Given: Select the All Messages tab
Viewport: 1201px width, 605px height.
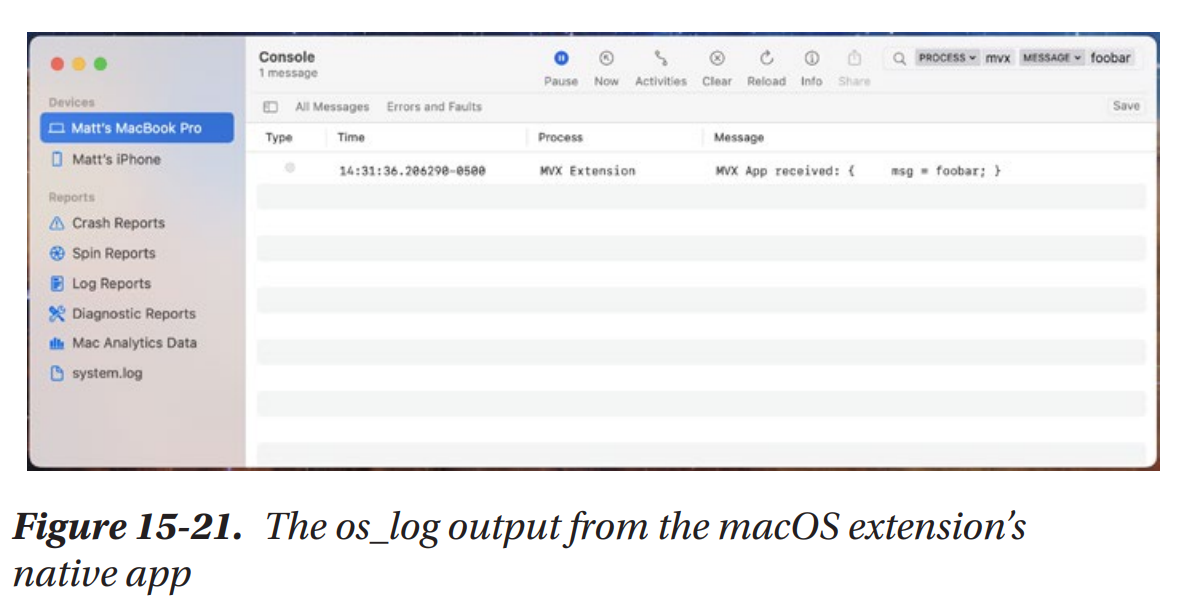Looking at the screenshot, I should click(x=331, y=107).
